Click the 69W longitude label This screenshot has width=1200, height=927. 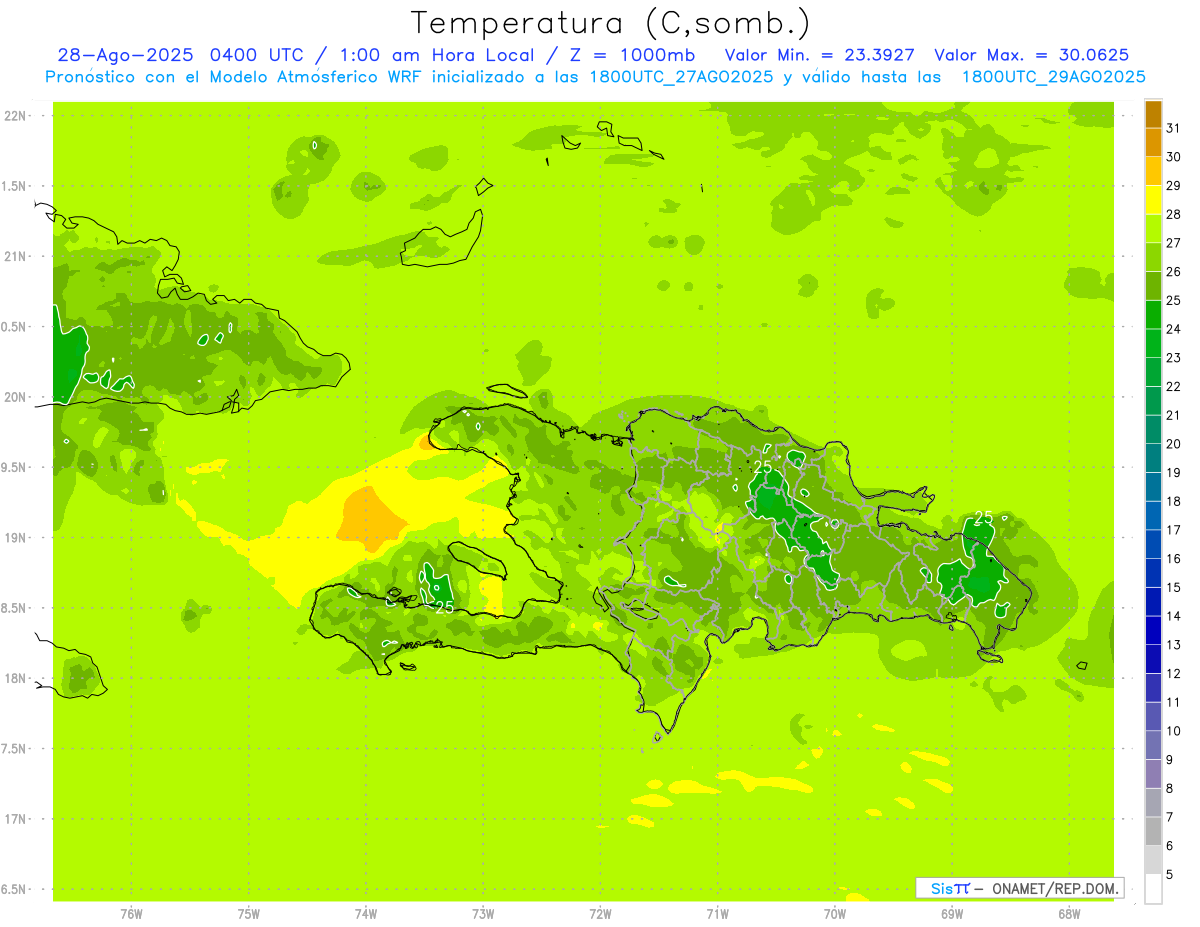point(951,914)
